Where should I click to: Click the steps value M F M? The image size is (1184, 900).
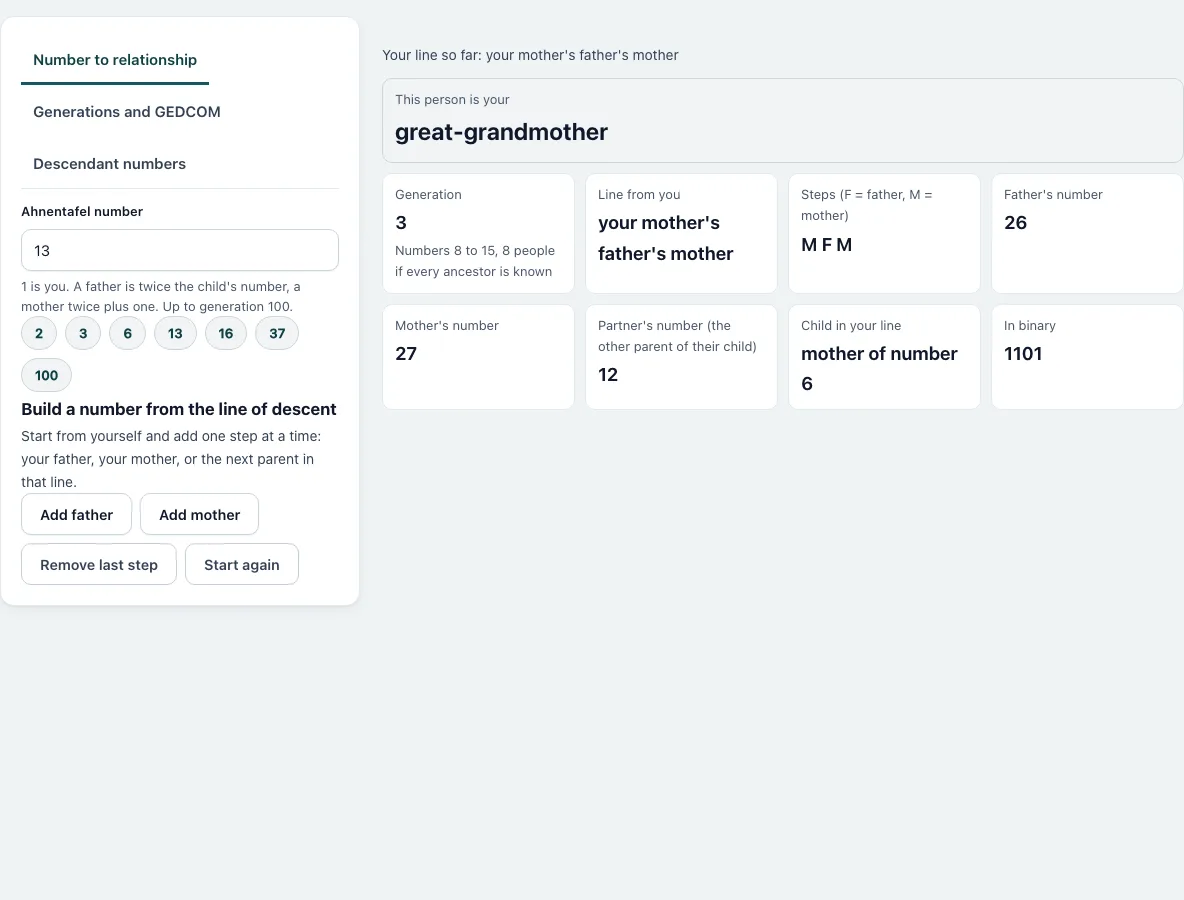pos(826,245)
